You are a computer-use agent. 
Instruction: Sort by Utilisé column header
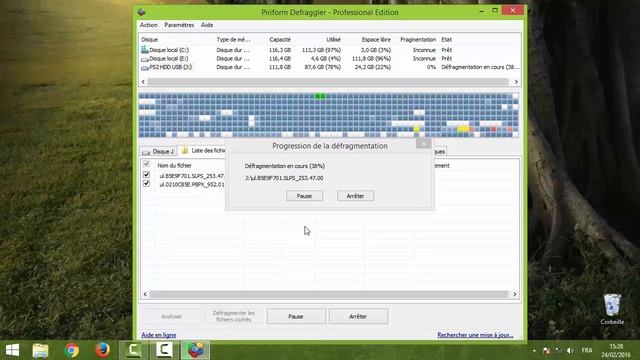point(333,40)
